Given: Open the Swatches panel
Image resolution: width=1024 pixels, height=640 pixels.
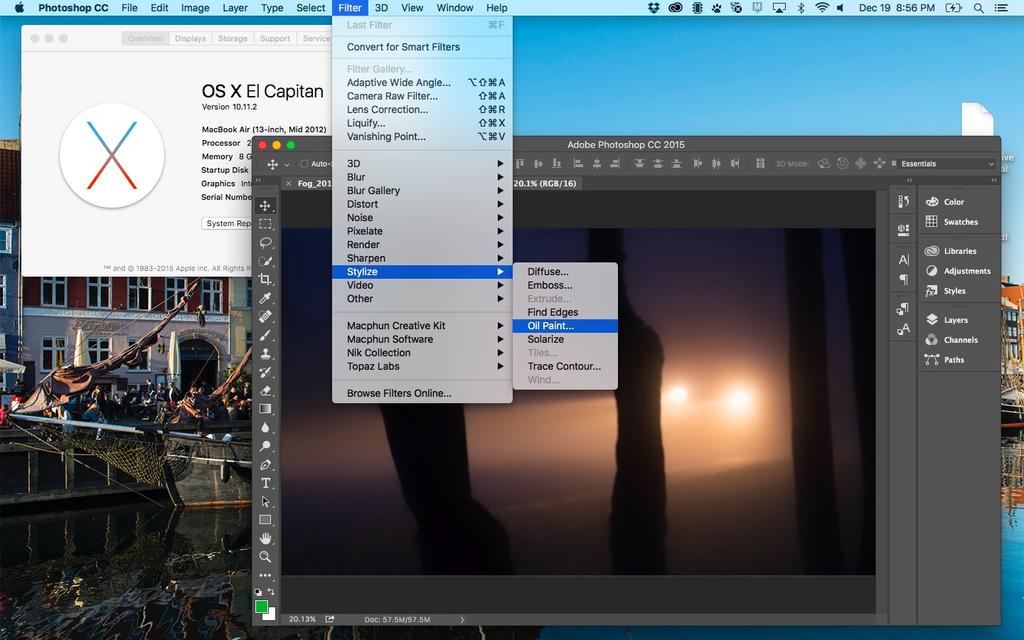Looking at the screenshot, I should coord(960,222).
